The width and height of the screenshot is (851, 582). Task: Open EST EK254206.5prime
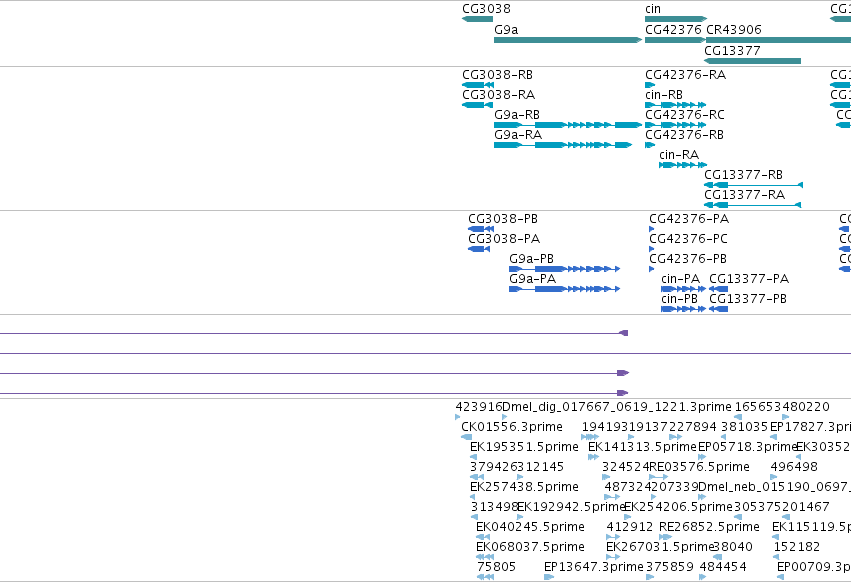point(628,517)
